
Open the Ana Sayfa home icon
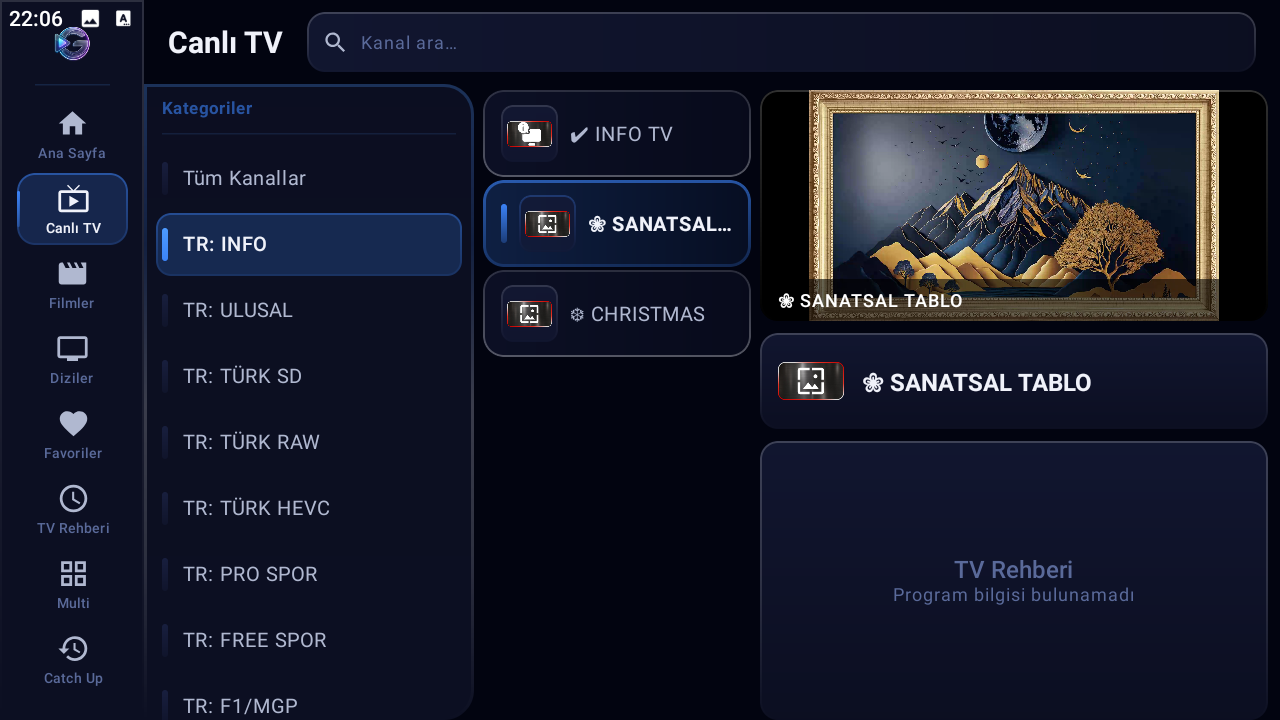click(72, 124)
